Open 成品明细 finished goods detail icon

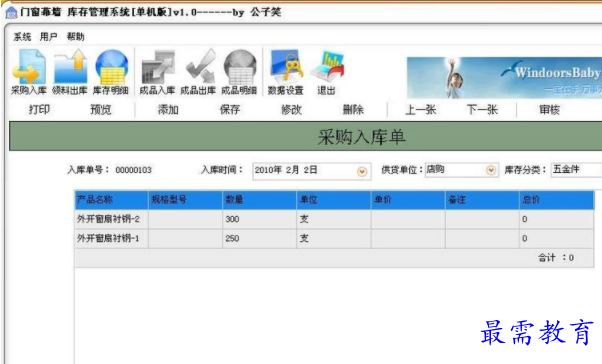coord(239,72)
